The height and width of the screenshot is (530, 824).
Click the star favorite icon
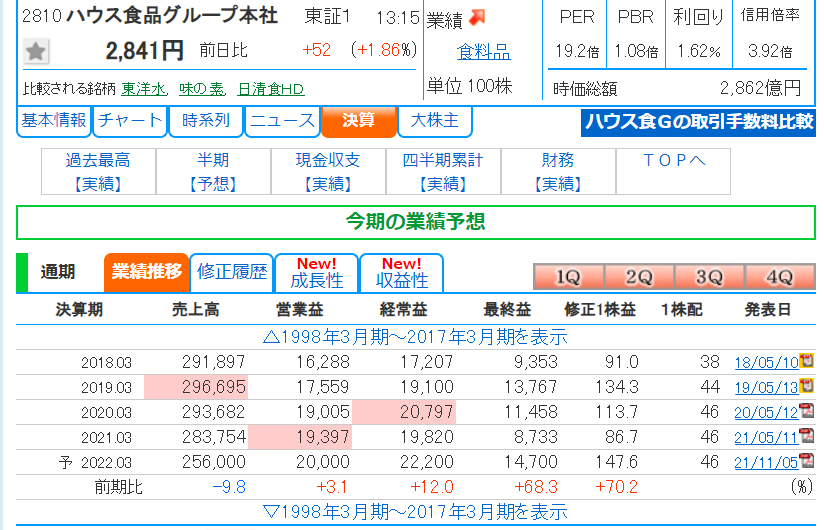(36, 51)
